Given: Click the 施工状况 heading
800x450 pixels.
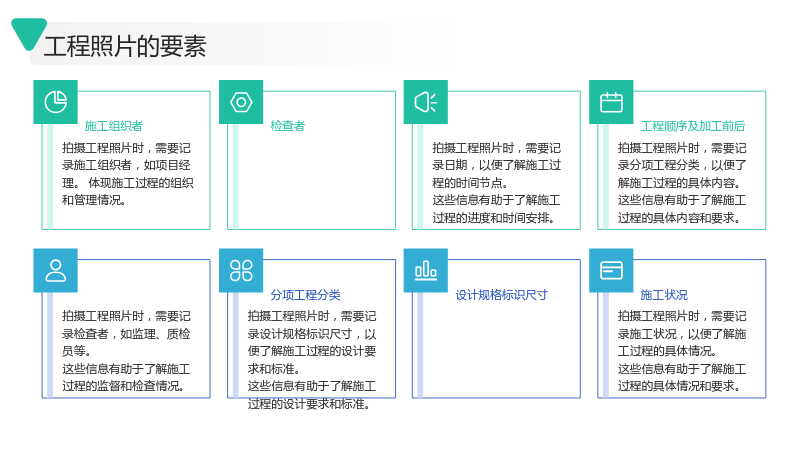Looking at the screenshot, I should coord(664,295).
